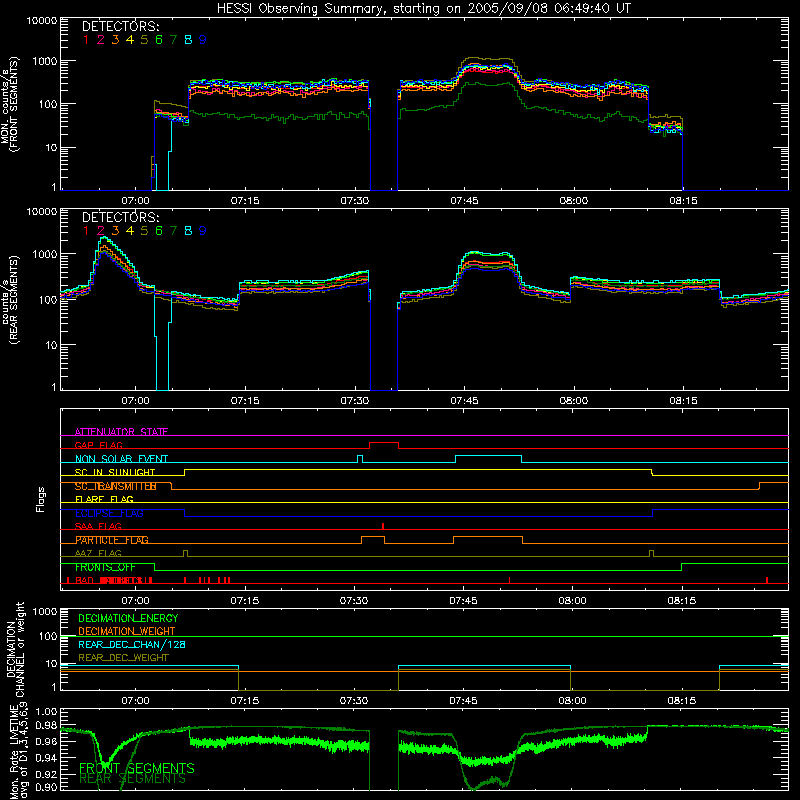Select detector 9 in rear segments legend

[x=203, y=231]
